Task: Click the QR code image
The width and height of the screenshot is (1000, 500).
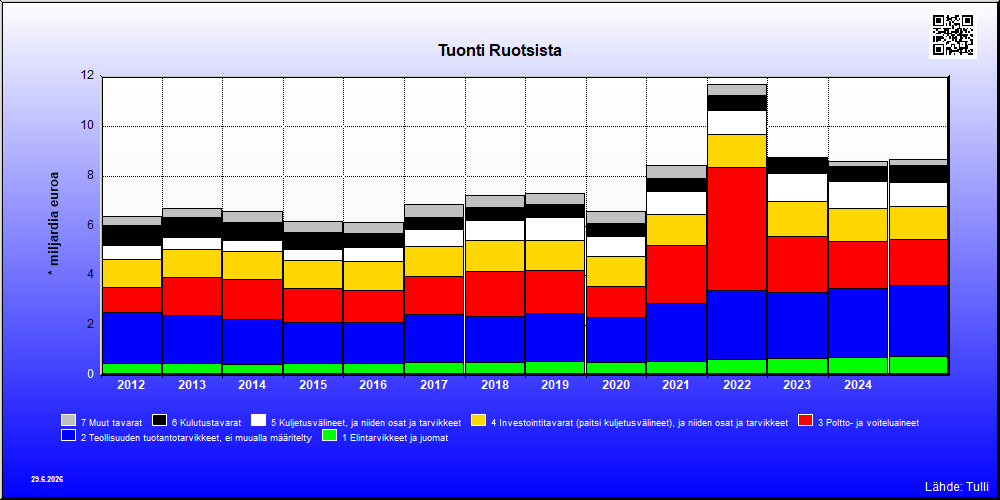Action: click(953, 35)
